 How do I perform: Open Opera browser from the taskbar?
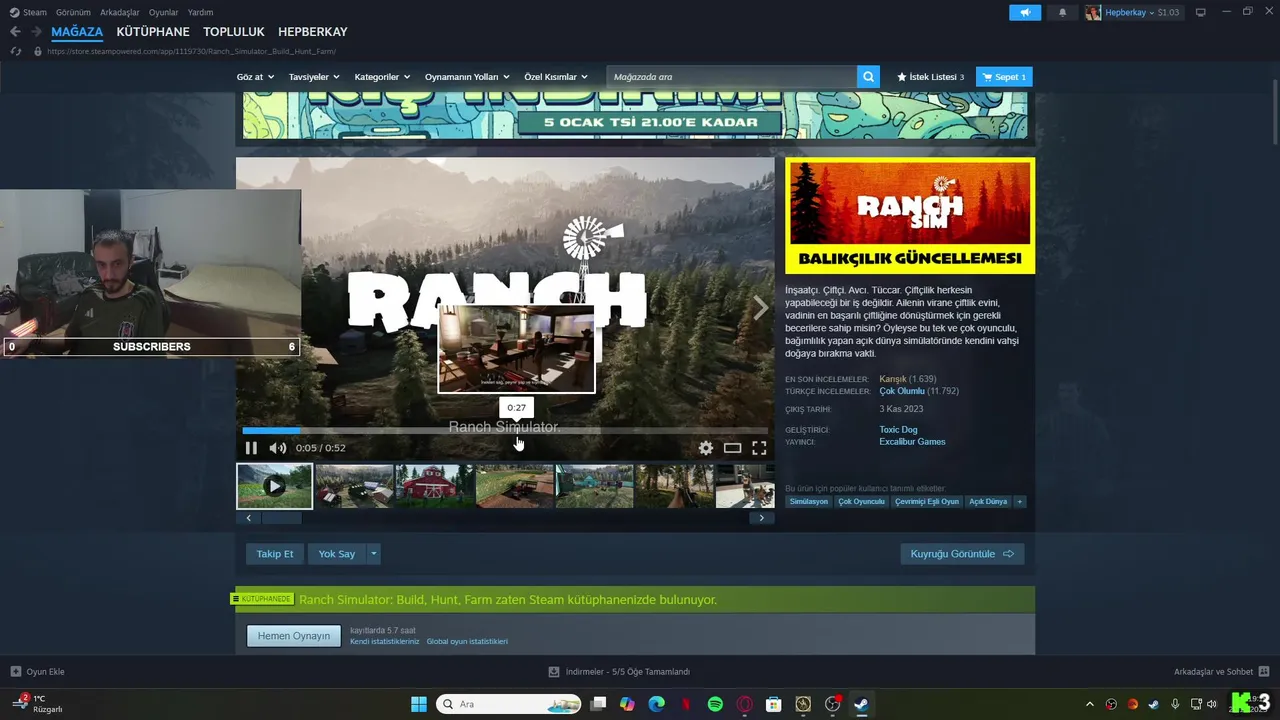[x=744, y=704]
